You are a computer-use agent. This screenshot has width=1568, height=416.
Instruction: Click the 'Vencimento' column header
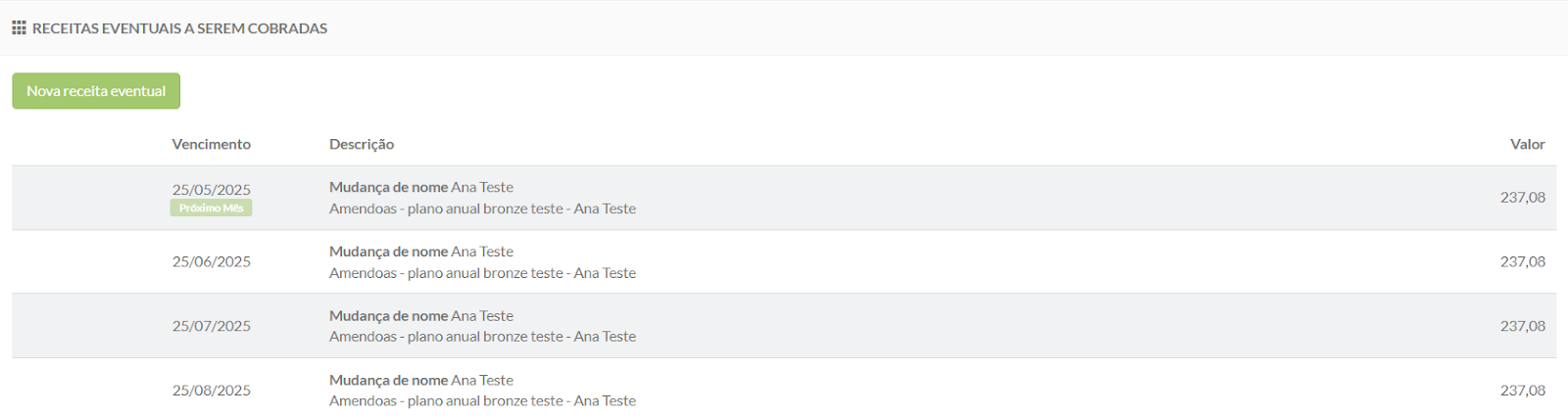click(211, 144)
